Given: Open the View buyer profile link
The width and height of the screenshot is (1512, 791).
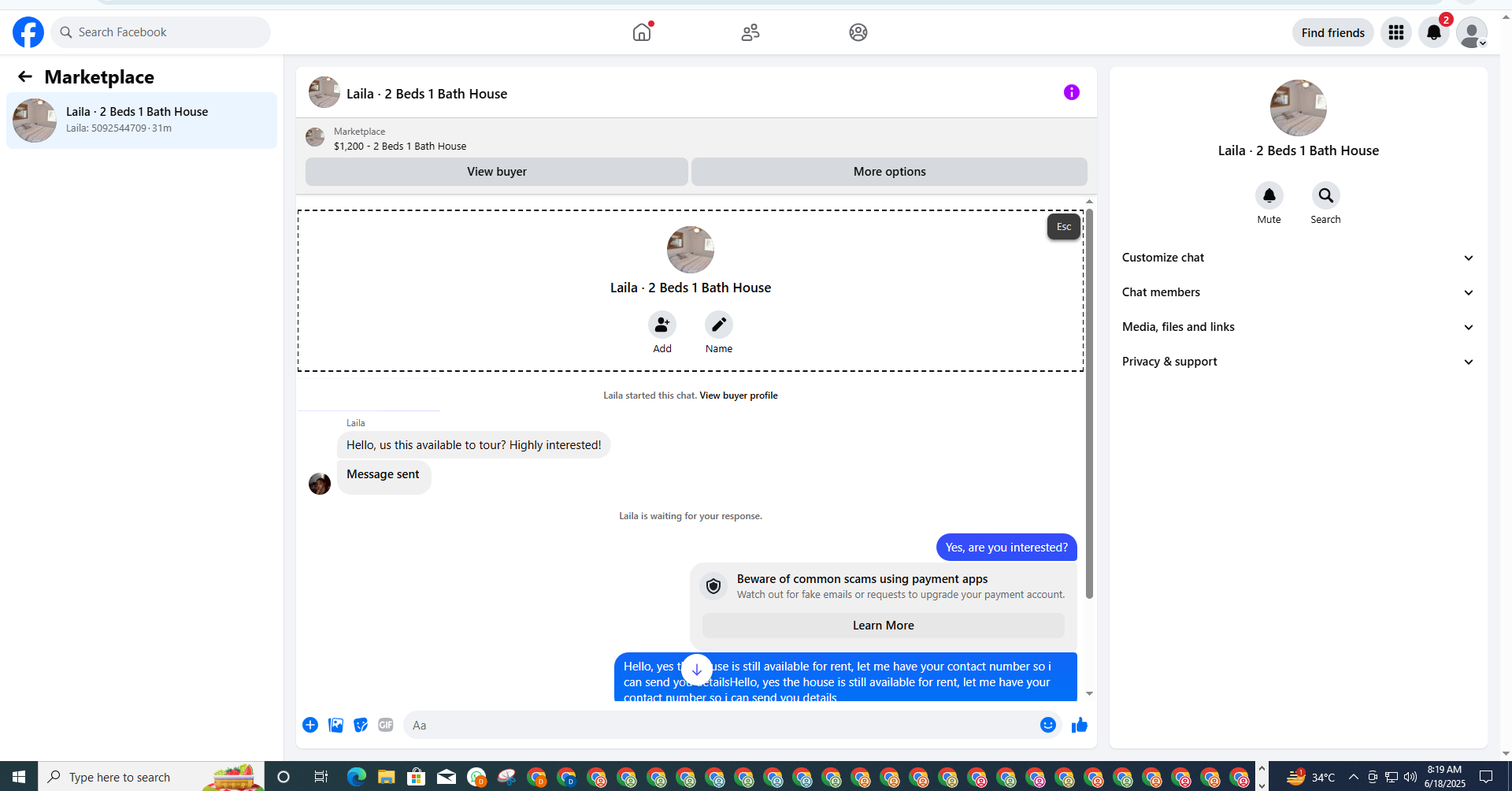Looking at the screenshot, I should [739, 395].
